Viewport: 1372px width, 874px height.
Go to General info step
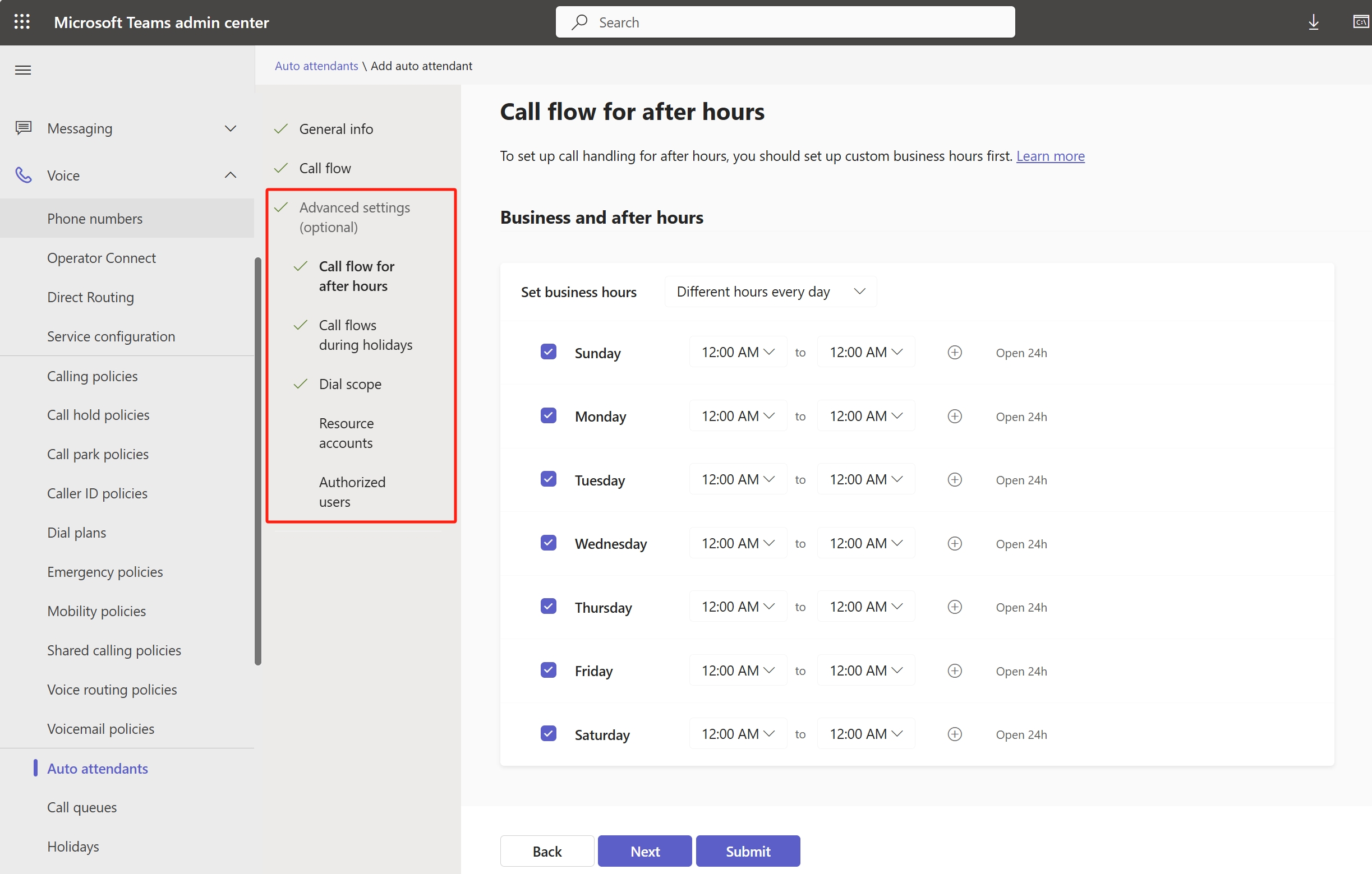[336, 130]
